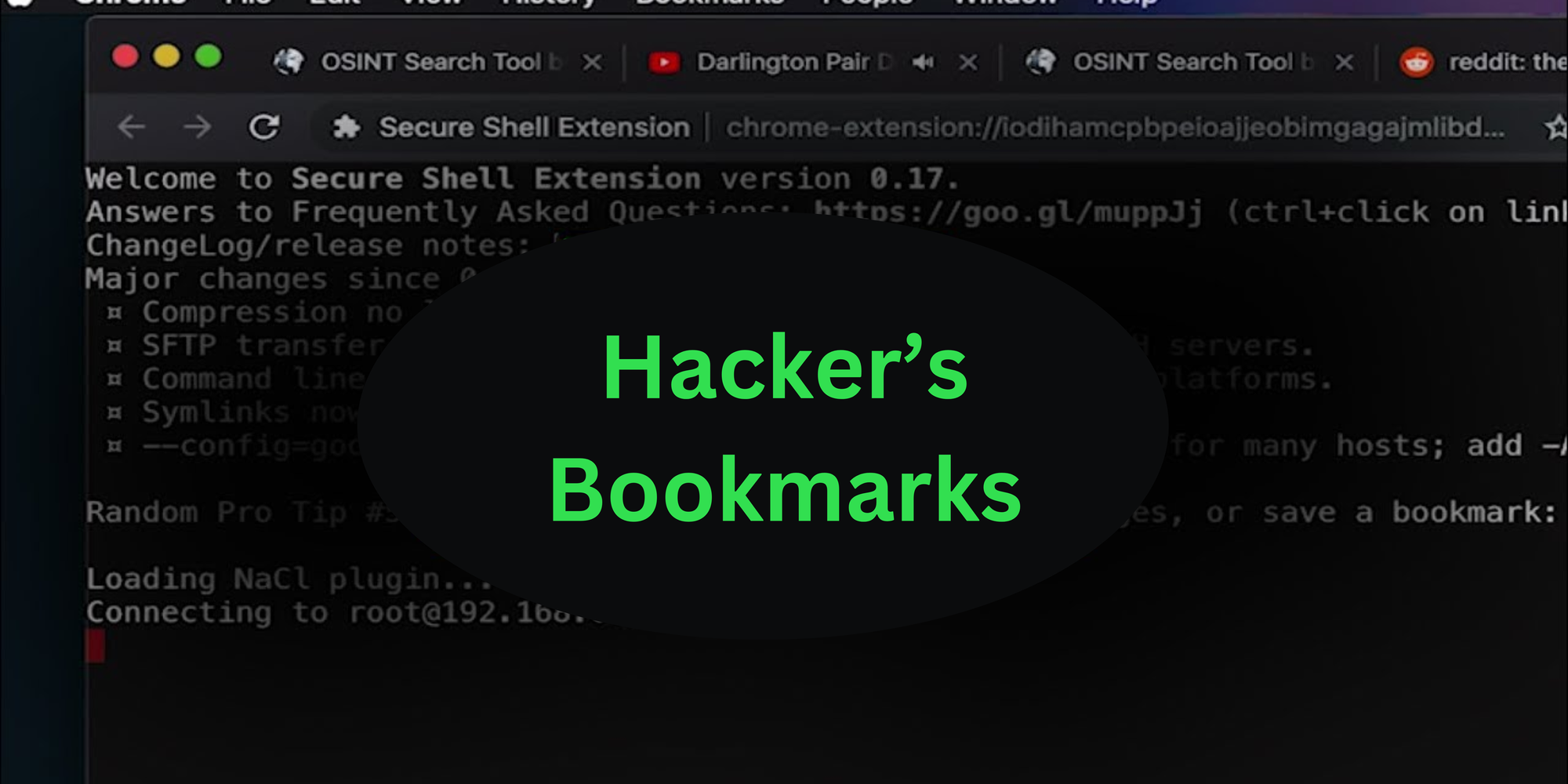Viewport: 1568px width, 784px height.
Task: Click the browser forward arrow
Action: [197, 126]
